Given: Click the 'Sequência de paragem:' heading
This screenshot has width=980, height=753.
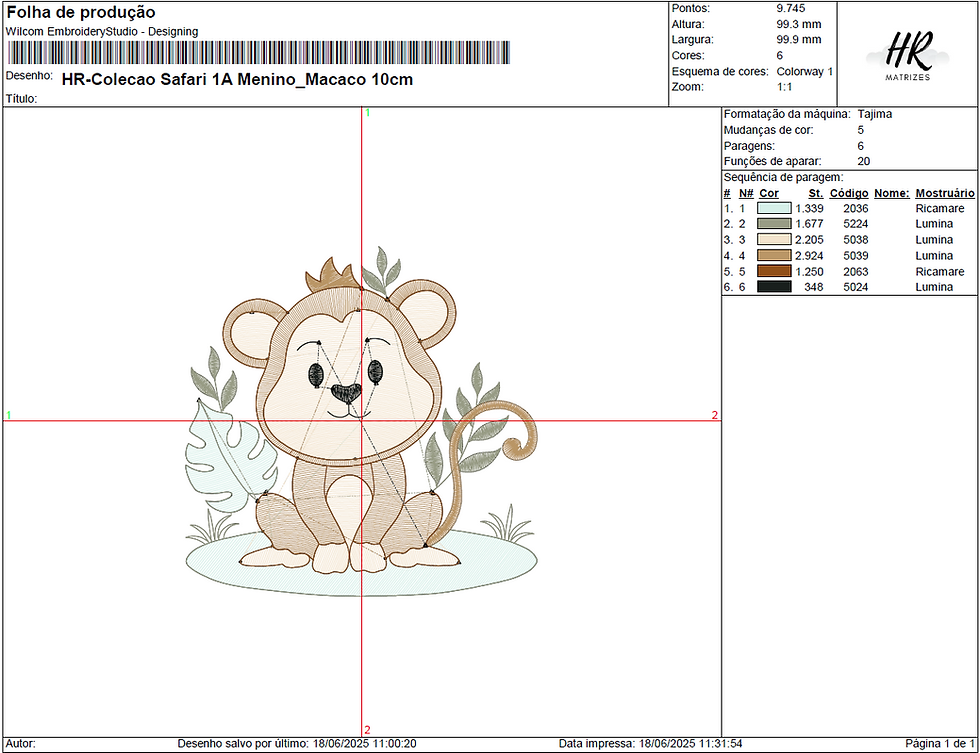Looking at the screenshot, I should [783, 177].
